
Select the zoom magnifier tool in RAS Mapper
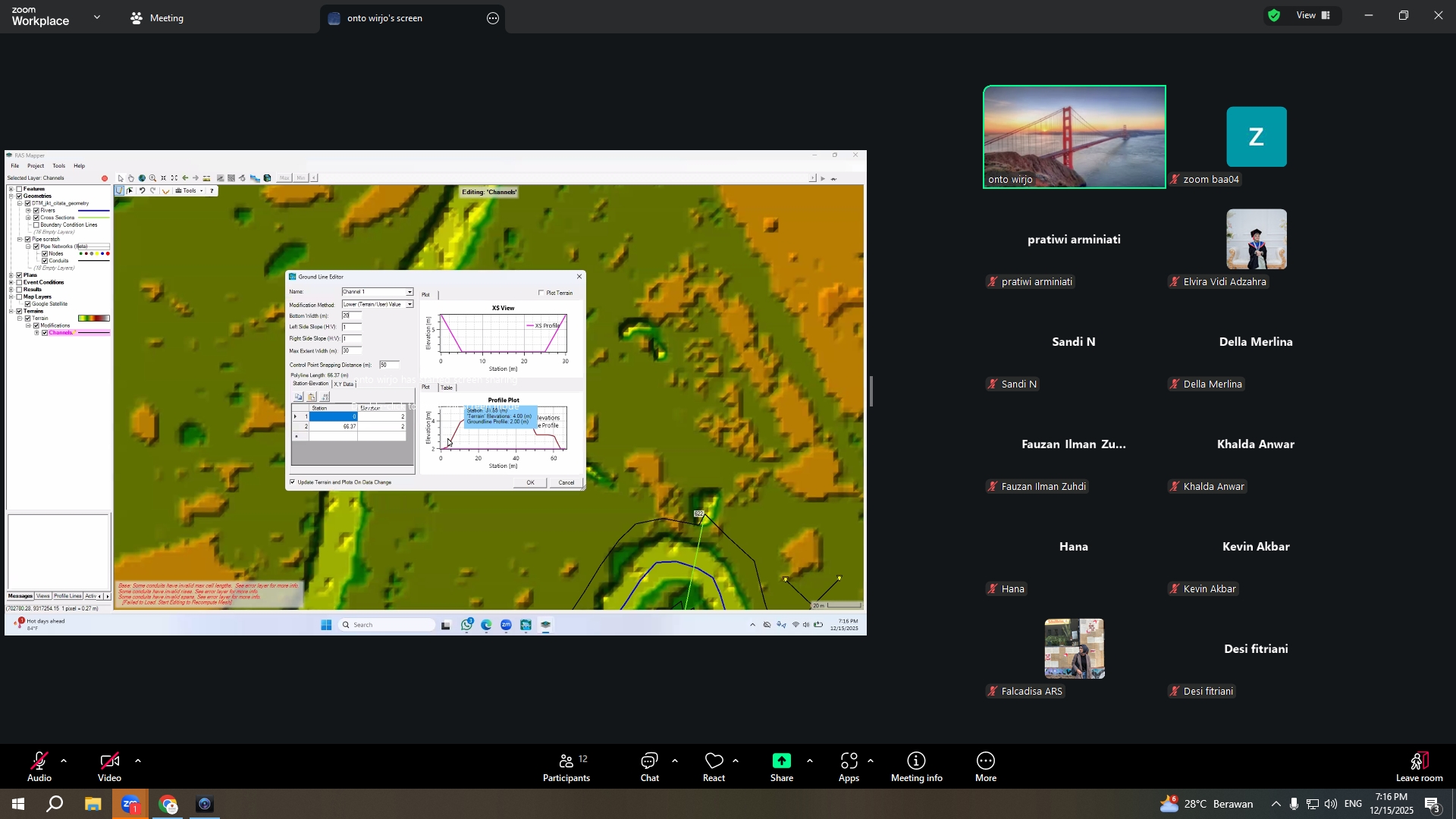(152, 178)
